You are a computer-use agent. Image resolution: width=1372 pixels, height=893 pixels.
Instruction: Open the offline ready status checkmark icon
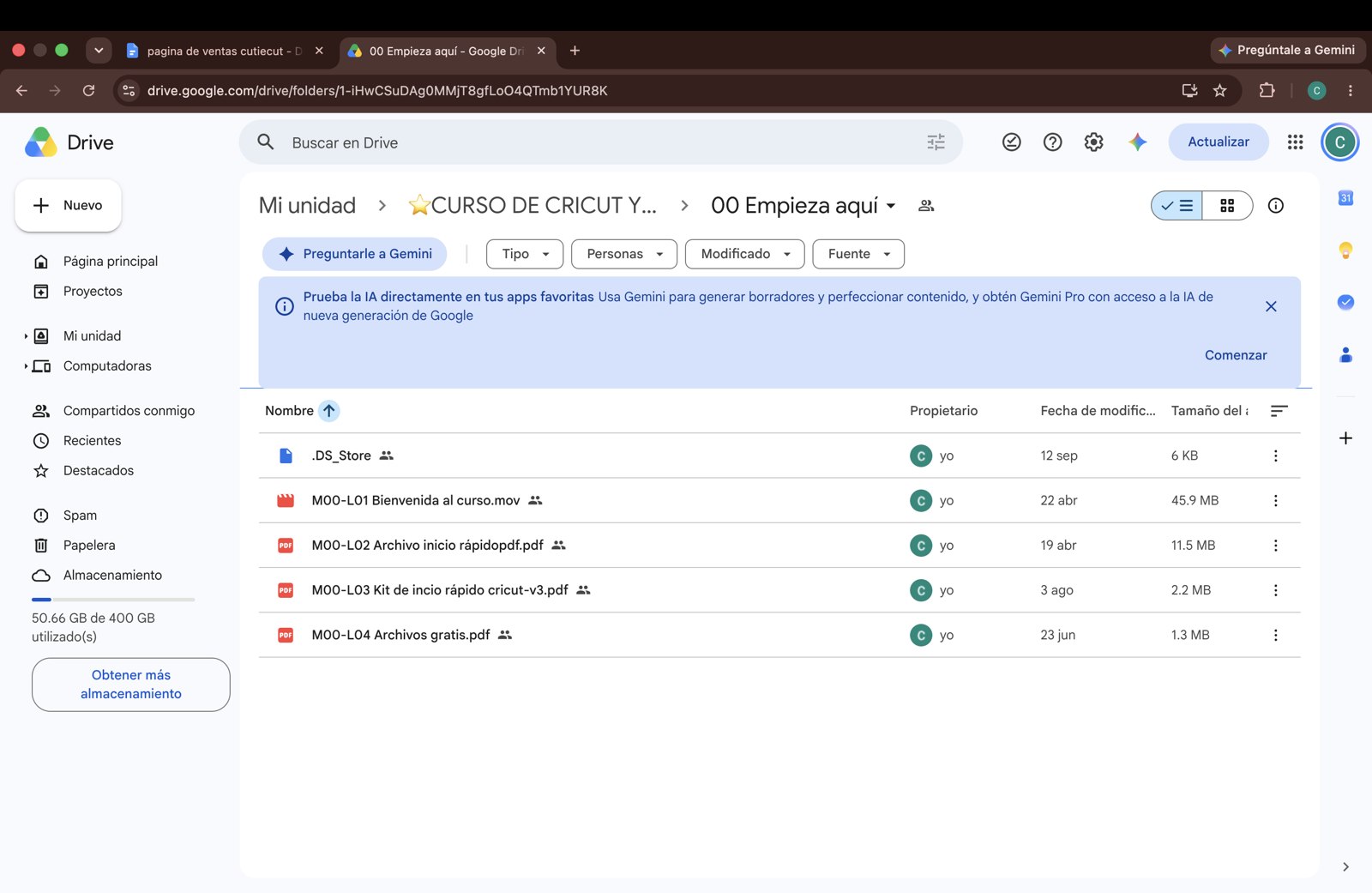point(1012,142)
